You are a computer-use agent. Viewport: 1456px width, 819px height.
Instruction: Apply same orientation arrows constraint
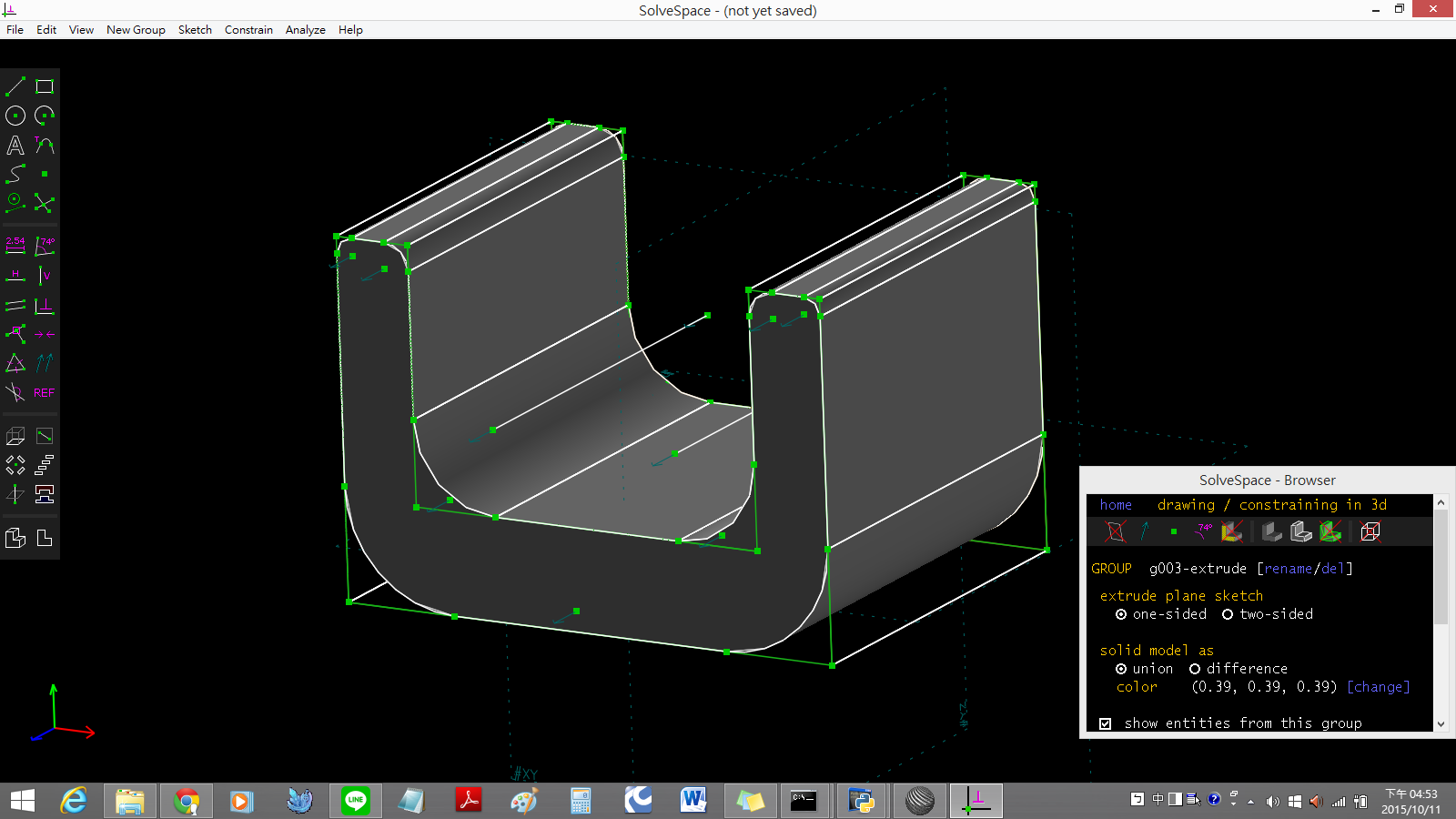[45, 363]
